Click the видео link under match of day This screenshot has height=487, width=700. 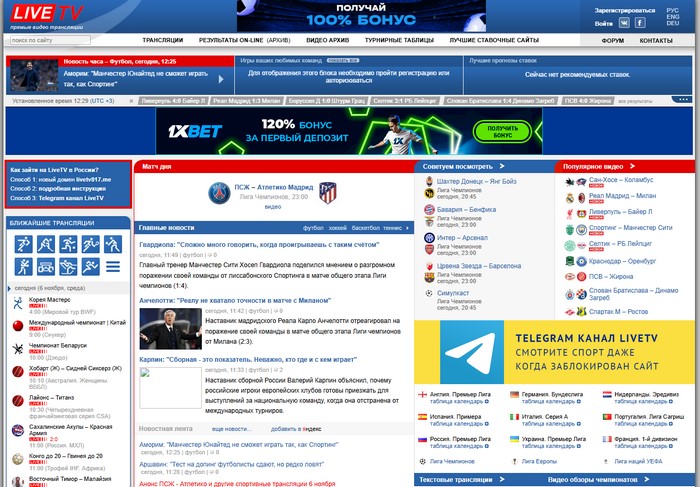273,207
